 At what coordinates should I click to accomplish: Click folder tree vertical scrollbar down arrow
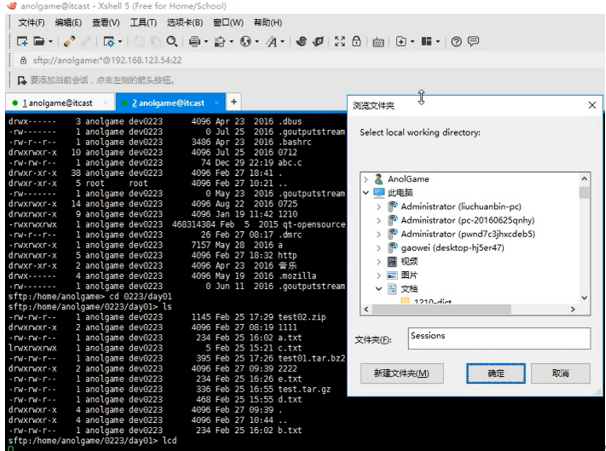[x=584, y=298]
